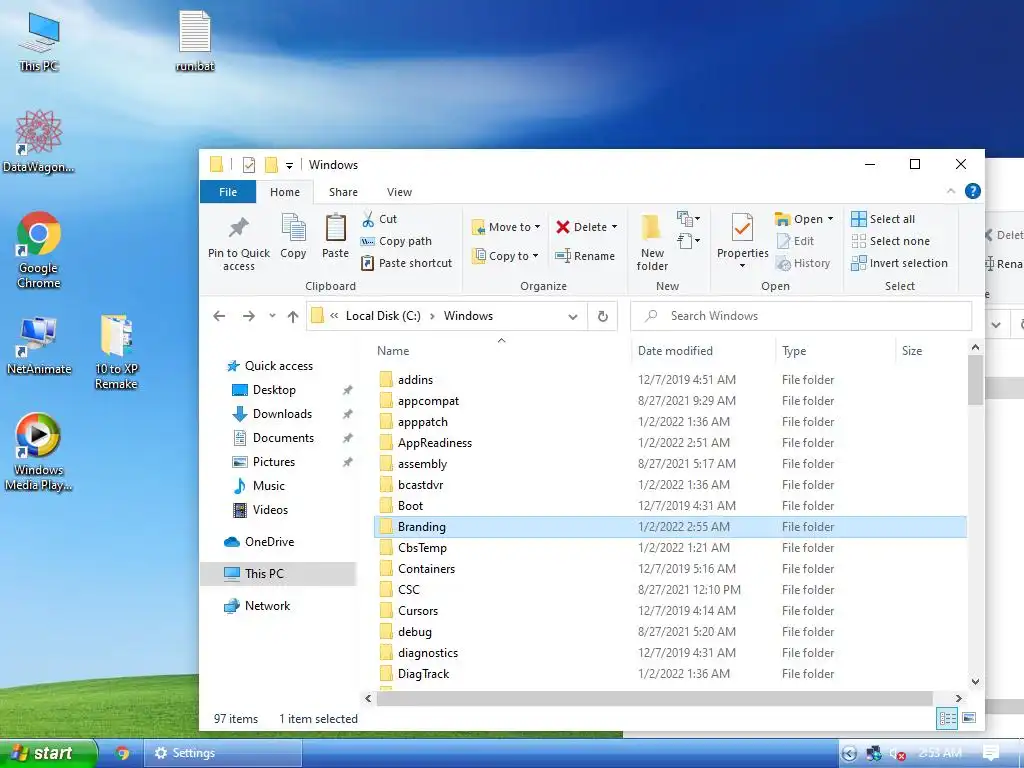Image resolution: width=1024 pixels, height=768 pixels.
Task: Click horizontal scrollbar in file list
Action: (654, 698)
